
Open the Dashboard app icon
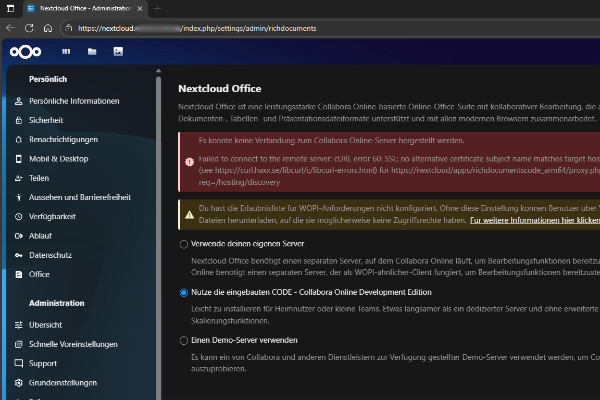click(x=66, y=51)
